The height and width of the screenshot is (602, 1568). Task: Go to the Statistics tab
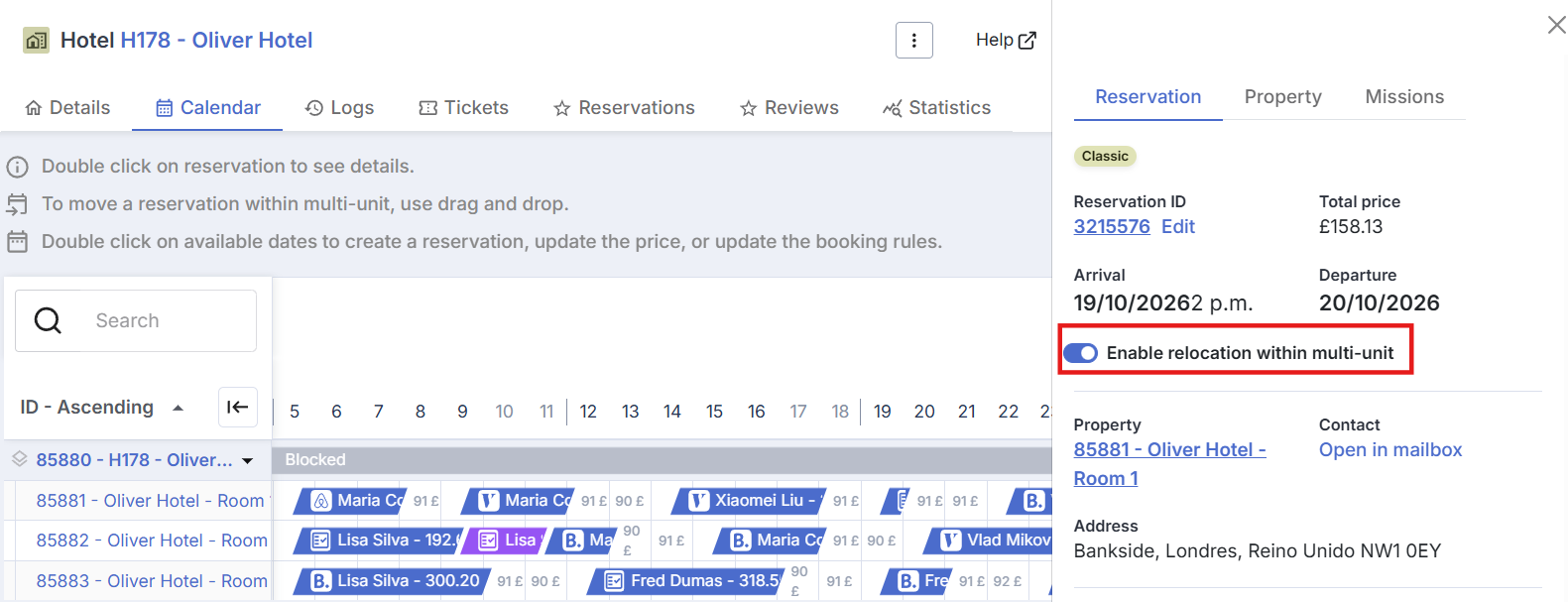tap(936, 108)
